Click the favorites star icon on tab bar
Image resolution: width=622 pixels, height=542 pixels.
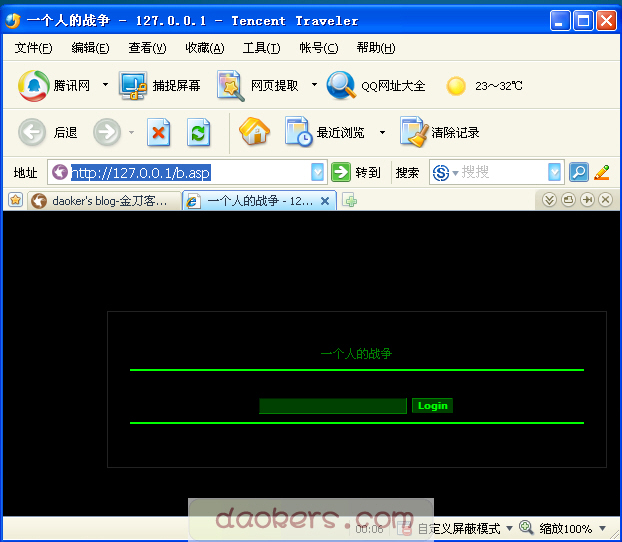pyautogui.click(x=15, y=200)
